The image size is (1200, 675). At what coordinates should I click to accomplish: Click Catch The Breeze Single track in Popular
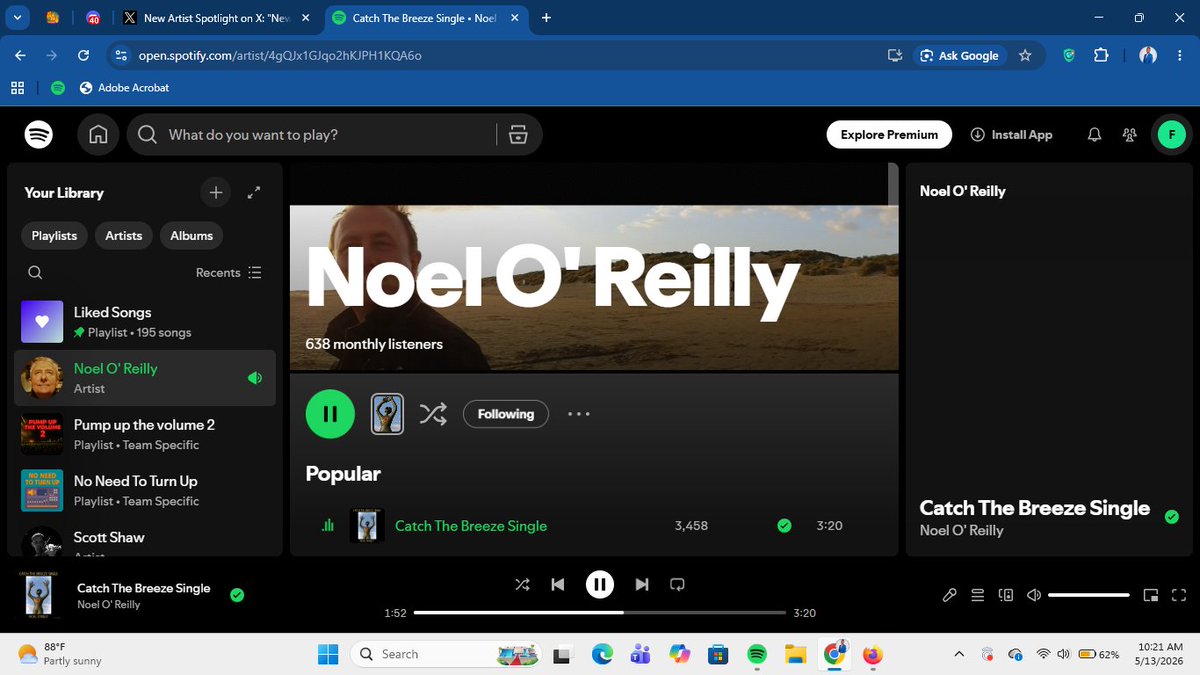pos(471,526)
